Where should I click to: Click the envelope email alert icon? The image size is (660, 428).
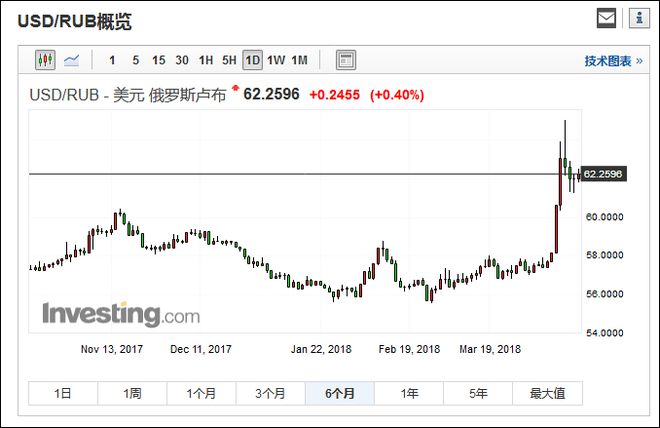tap(607, 18)
